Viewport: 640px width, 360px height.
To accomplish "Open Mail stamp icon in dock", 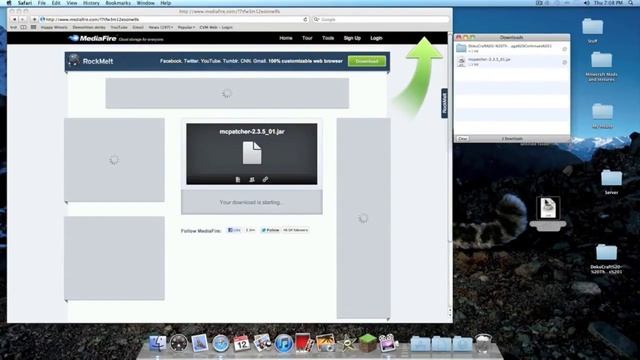I will click(200, 344).
